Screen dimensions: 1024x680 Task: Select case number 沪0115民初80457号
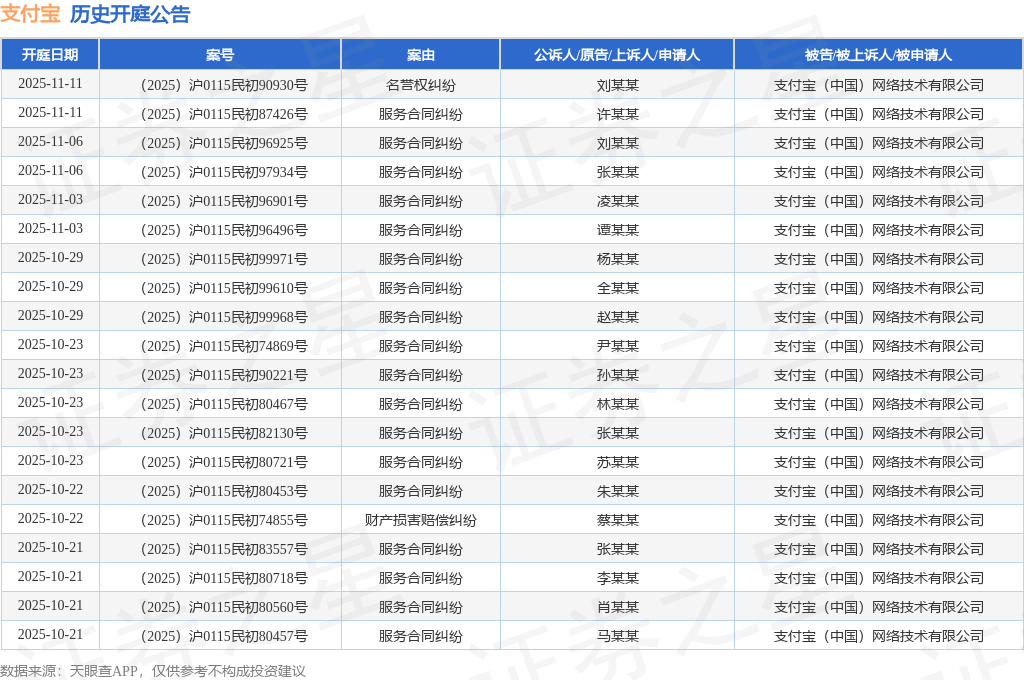(x=224, y=636)
